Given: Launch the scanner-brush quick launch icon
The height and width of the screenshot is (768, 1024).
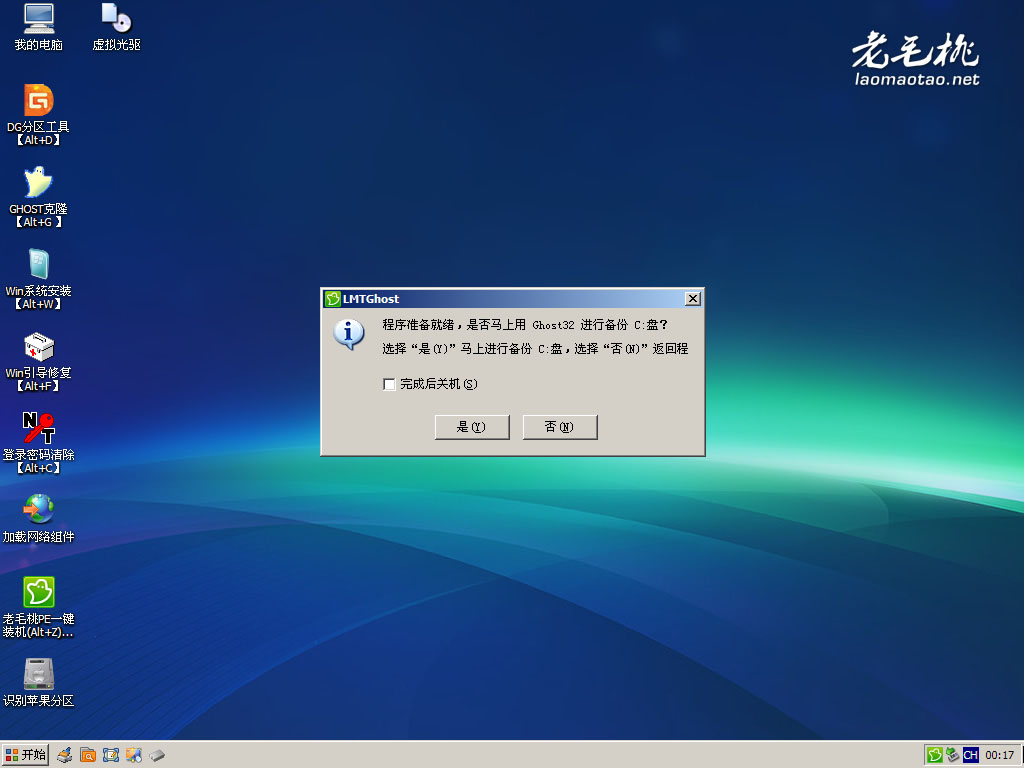Looking at the screenshot, I should (x=64, y=756).
